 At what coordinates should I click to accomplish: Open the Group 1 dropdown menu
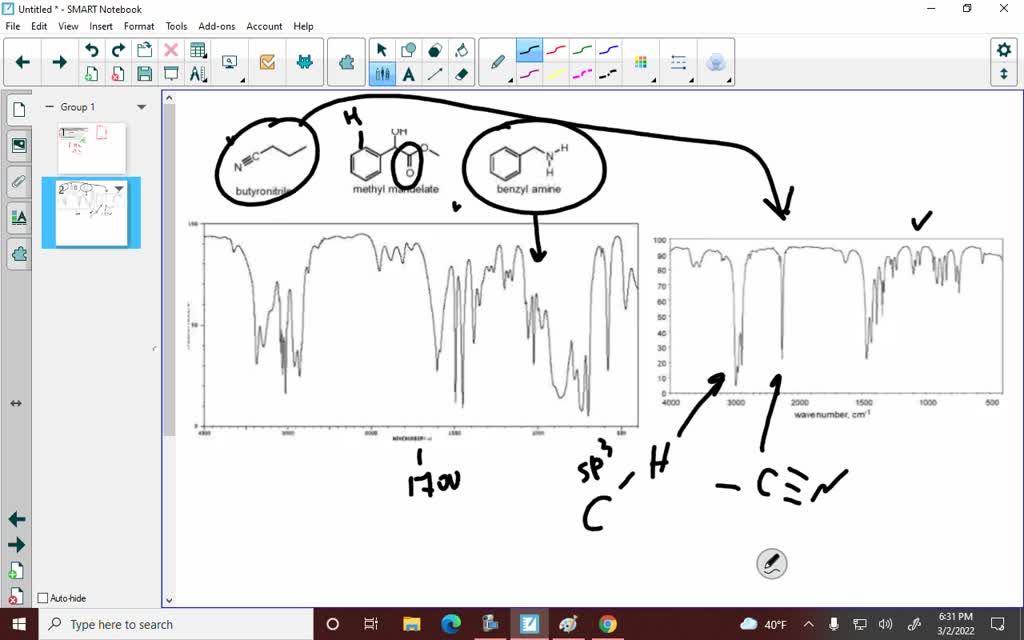tap(140, 107)
